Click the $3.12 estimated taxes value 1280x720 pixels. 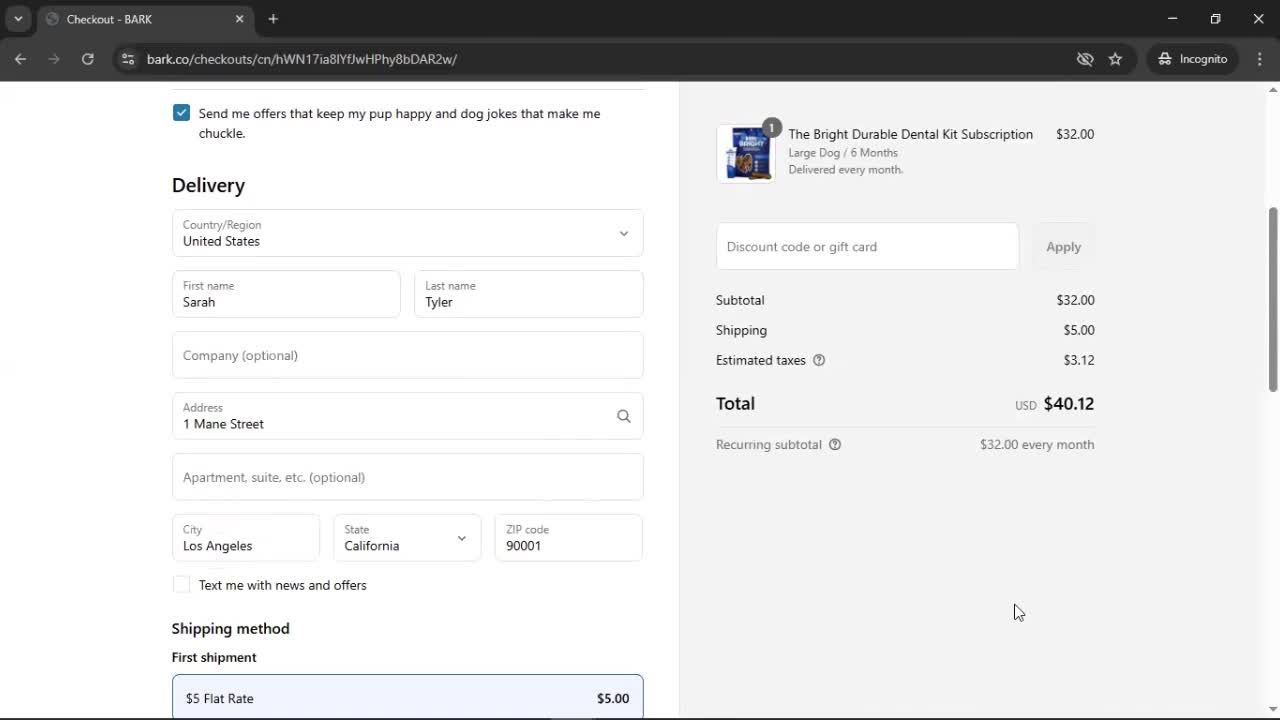pyautogui.click(x=1079, y=360)
